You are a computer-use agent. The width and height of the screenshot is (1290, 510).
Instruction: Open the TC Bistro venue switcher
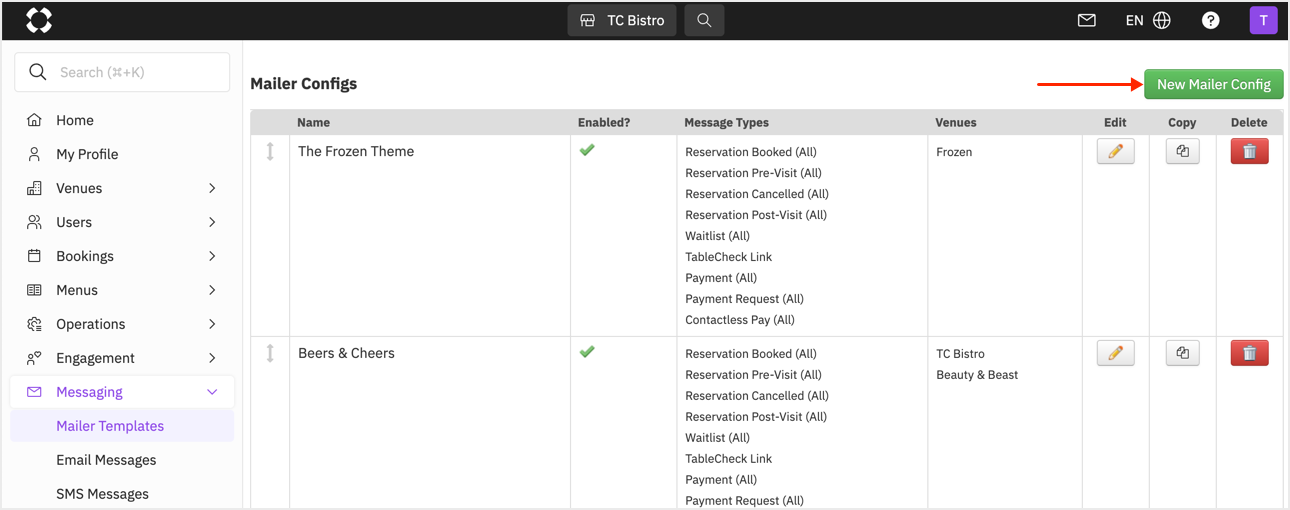pos(622,20)
